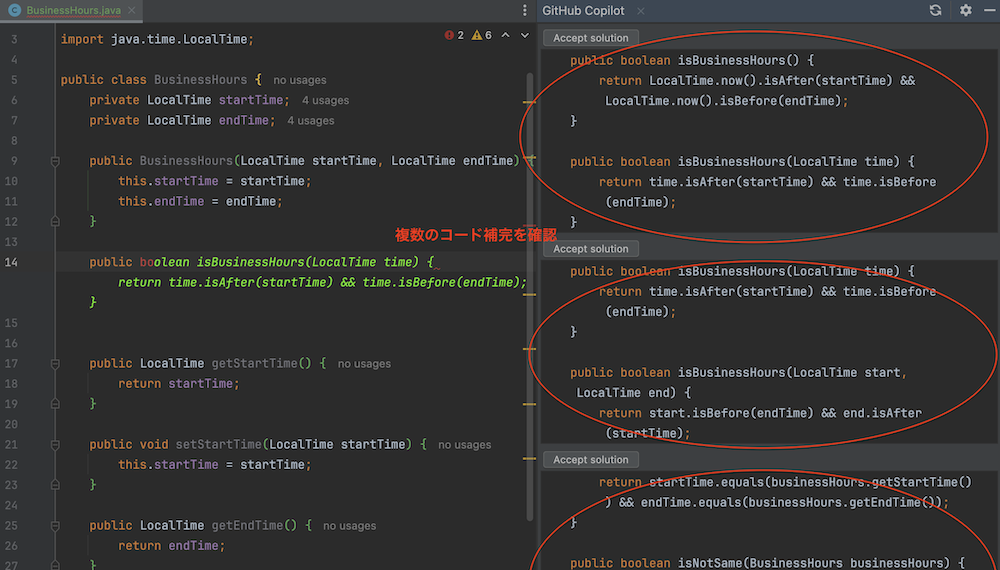1000x570 pixels.
Task: Click the 'return startTime;' statement on line 18
Action: pos(179,384)
